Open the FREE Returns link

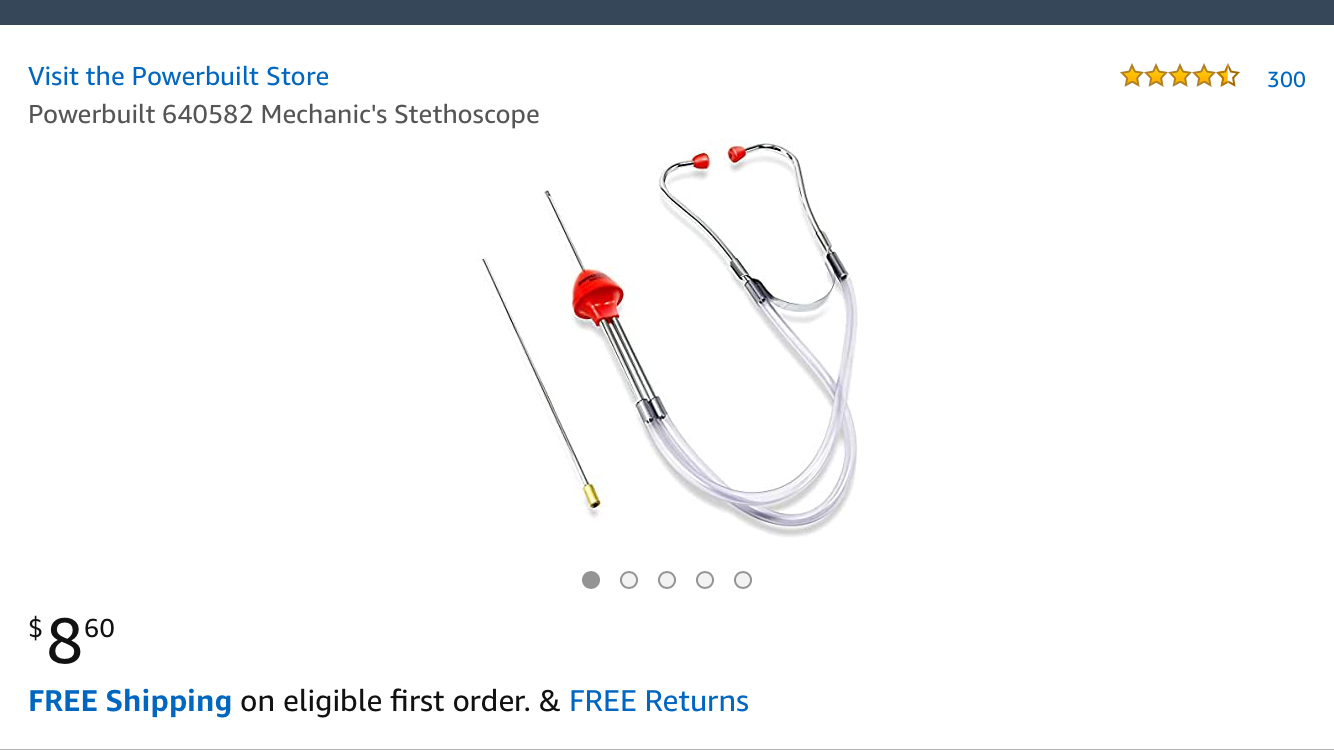tap(659, 701)
